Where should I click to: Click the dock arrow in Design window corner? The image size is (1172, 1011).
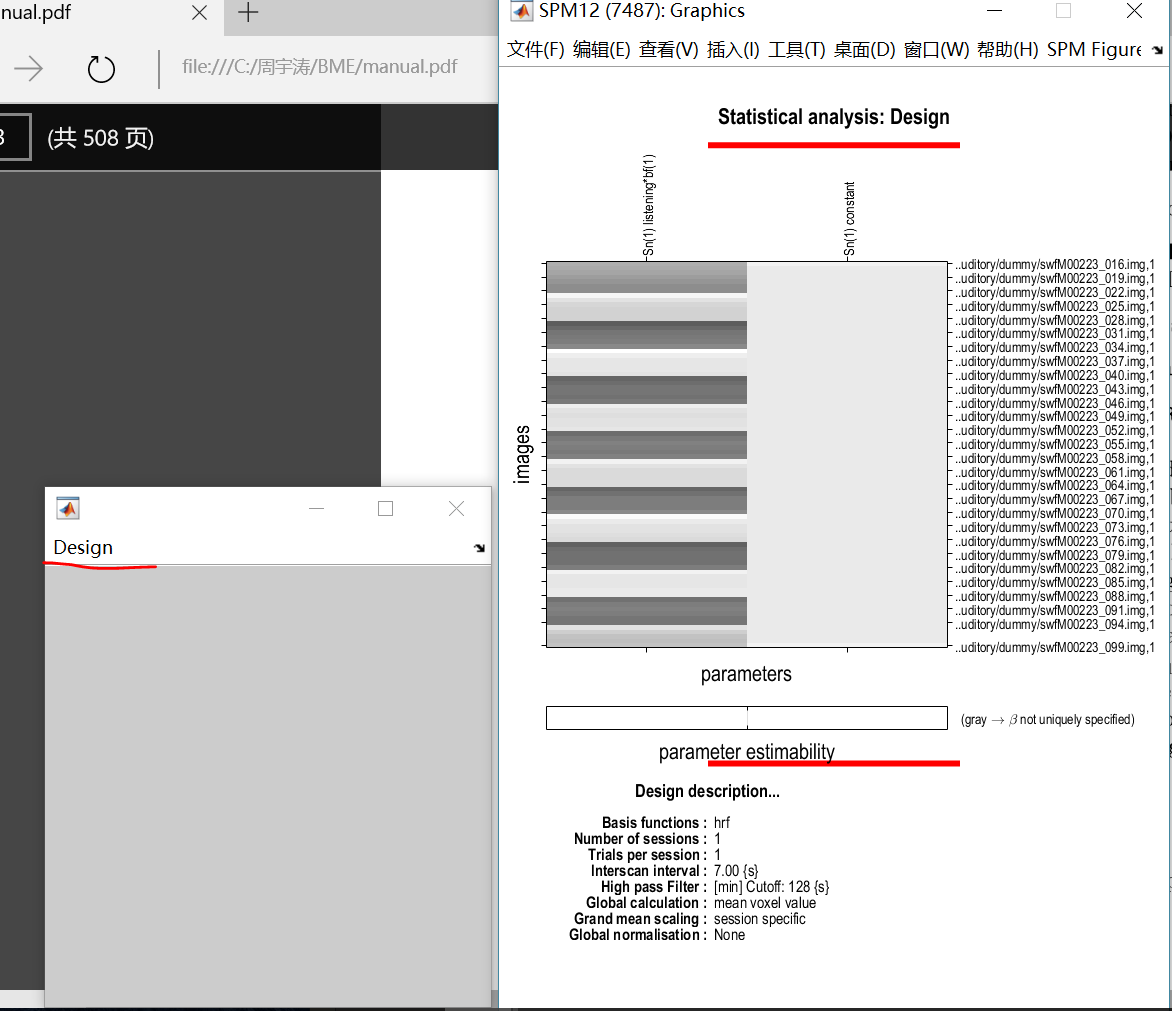[x=478, y=548]
